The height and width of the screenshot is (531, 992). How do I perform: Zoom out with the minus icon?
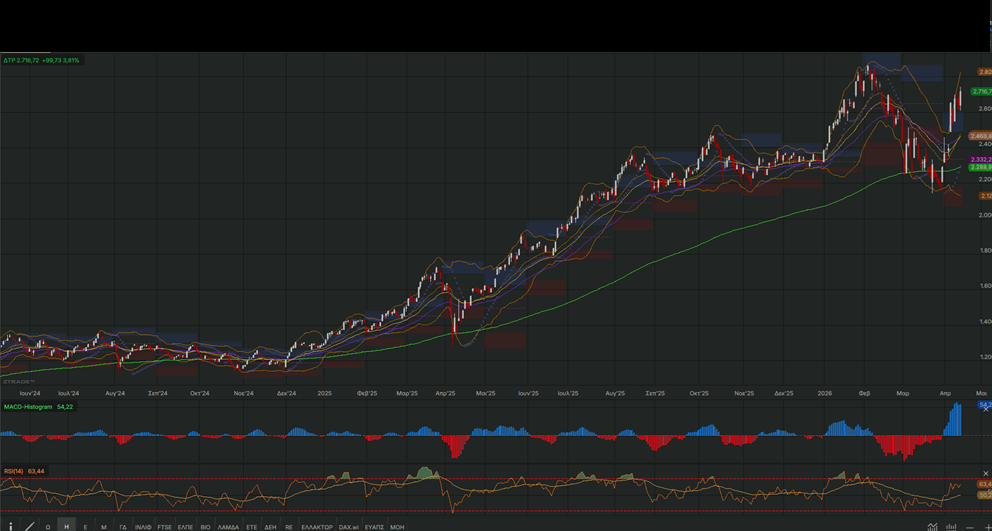pos(970,528)
